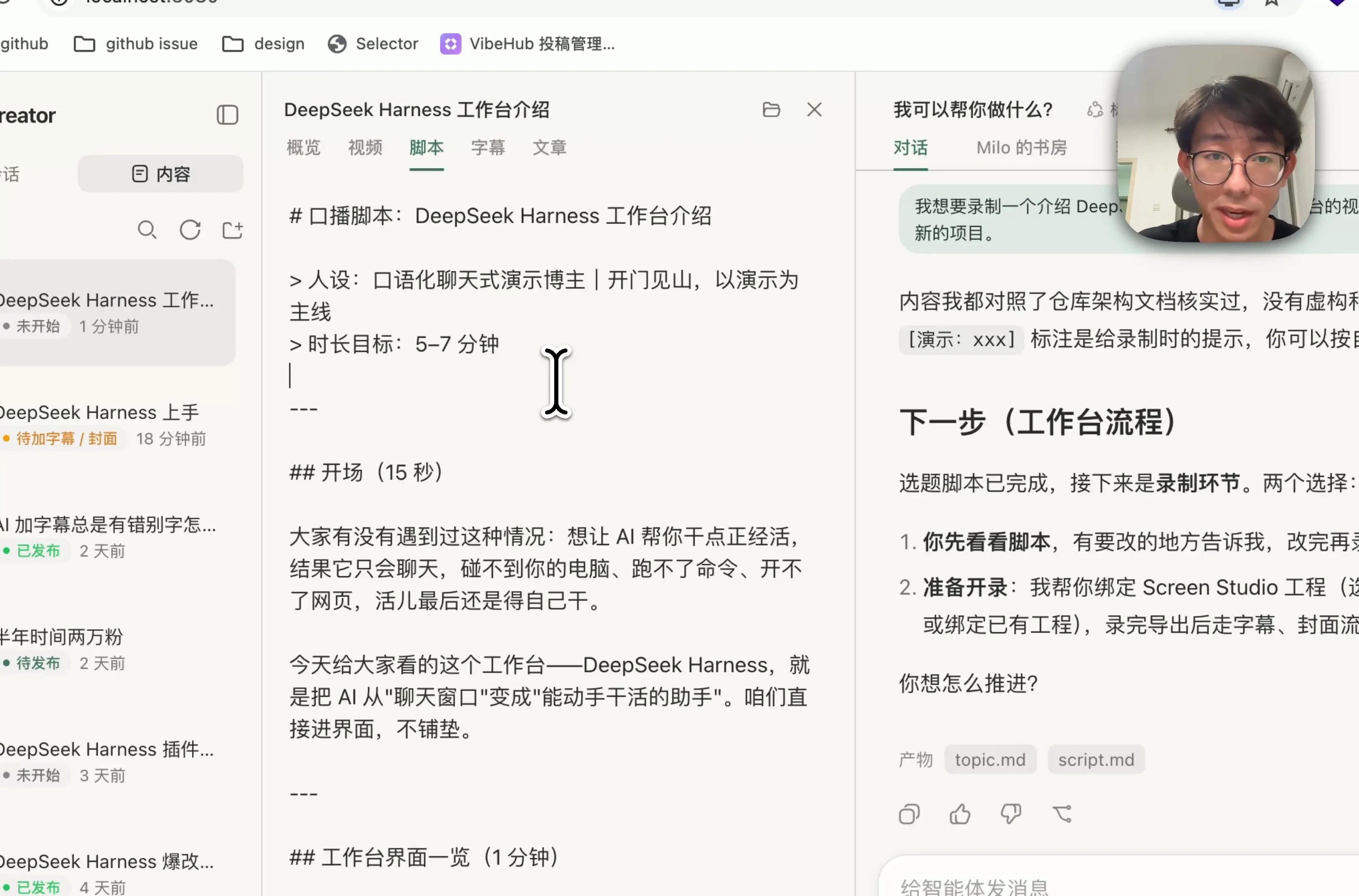Click script heading ## 工作台界面一览（1 分钟）
Screen dimensions: 1359x896
click(424, 857)
